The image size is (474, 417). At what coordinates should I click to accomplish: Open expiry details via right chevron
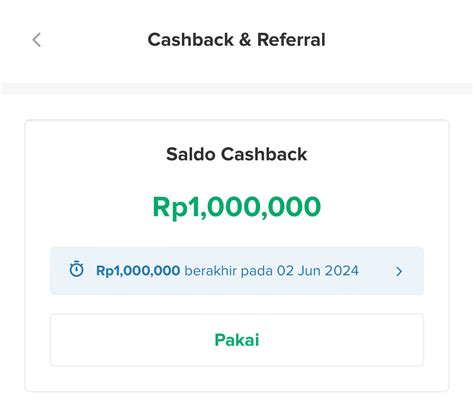pos(399,272)
